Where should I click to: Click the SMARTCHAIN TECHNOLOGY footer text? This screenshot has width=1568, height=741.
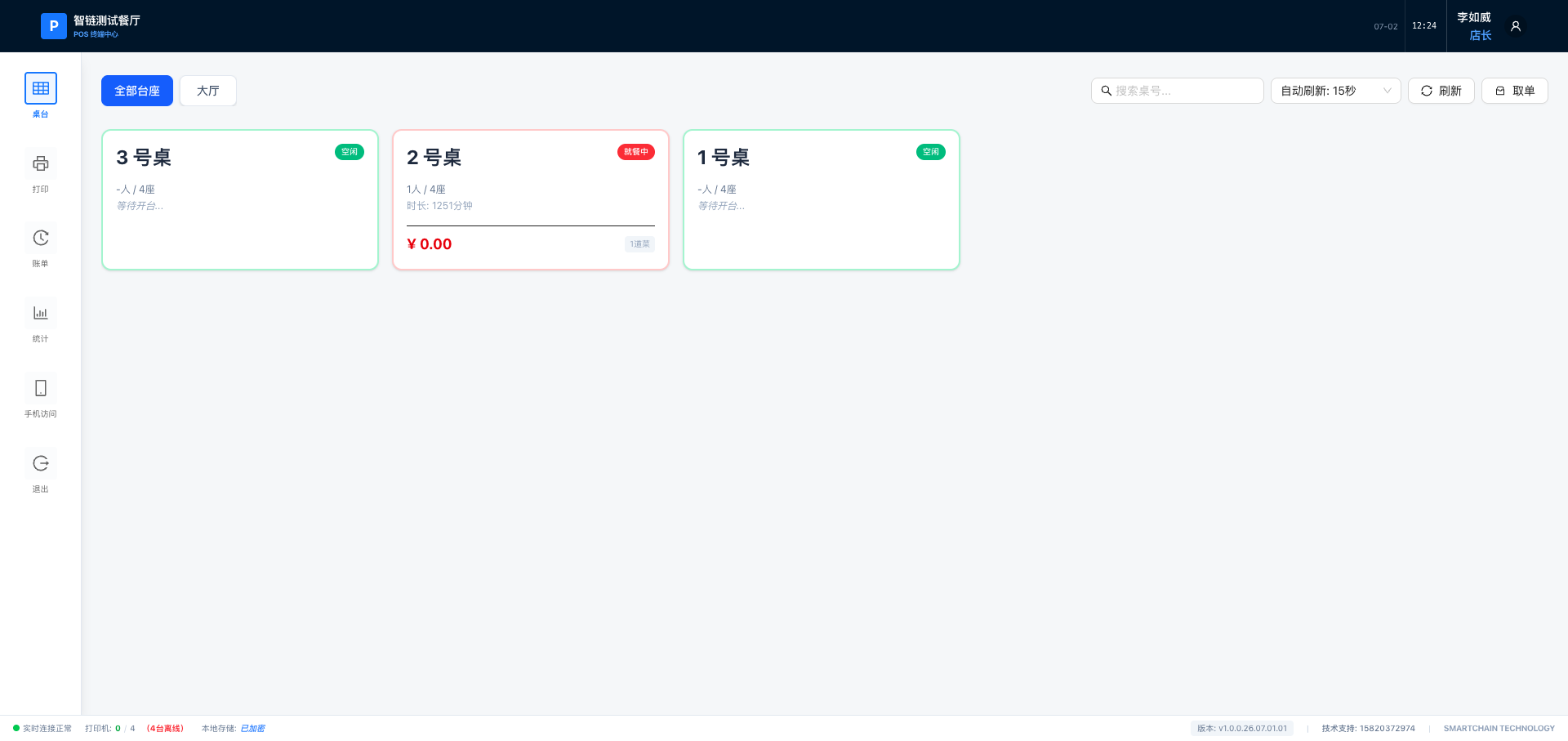[x=1499, y=728]
